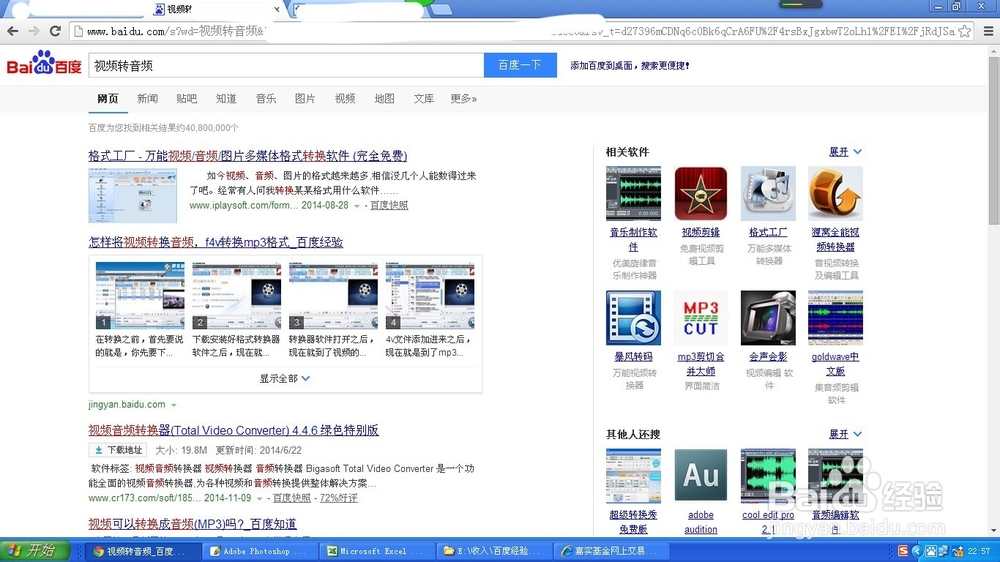Bookmark page with star icon
Image resolution: width=1000 pixels, height=562 pixels.
(965, 31)
